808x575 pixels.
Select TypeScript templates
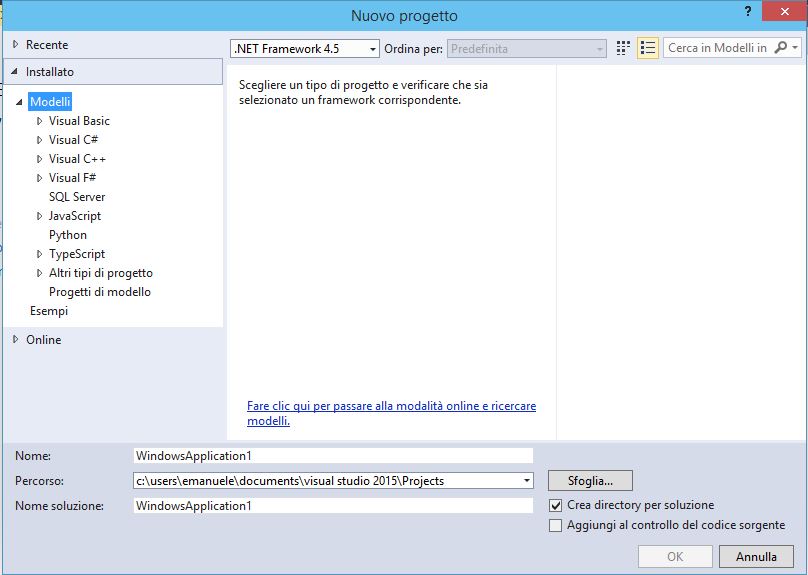point(77,254)
